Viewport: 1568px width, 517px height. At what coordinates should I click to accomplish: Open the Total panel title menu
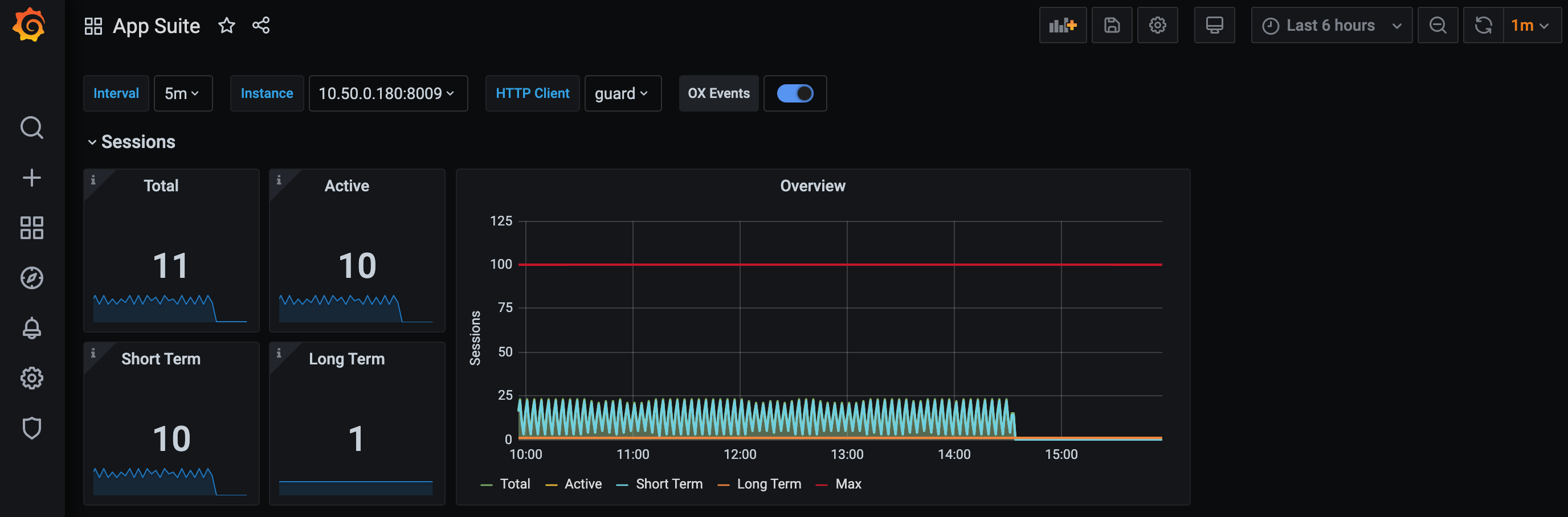161,186
